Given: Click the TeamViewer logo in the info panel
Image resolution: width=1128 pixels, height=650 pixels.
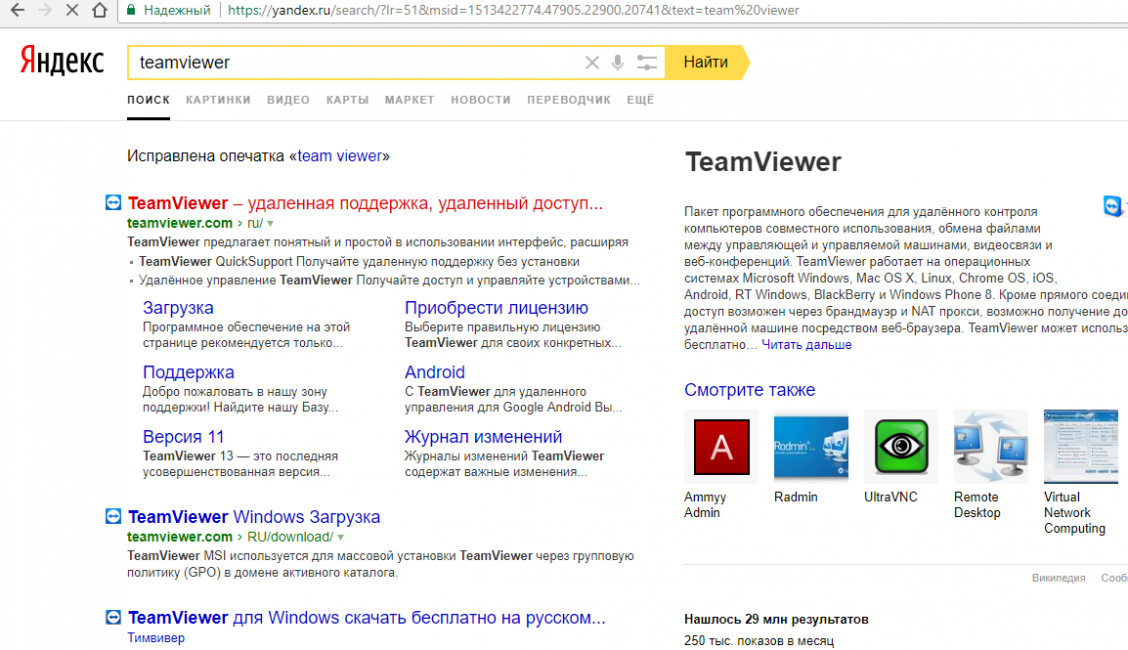Looking at the screenshot, I should [1113, 206].
